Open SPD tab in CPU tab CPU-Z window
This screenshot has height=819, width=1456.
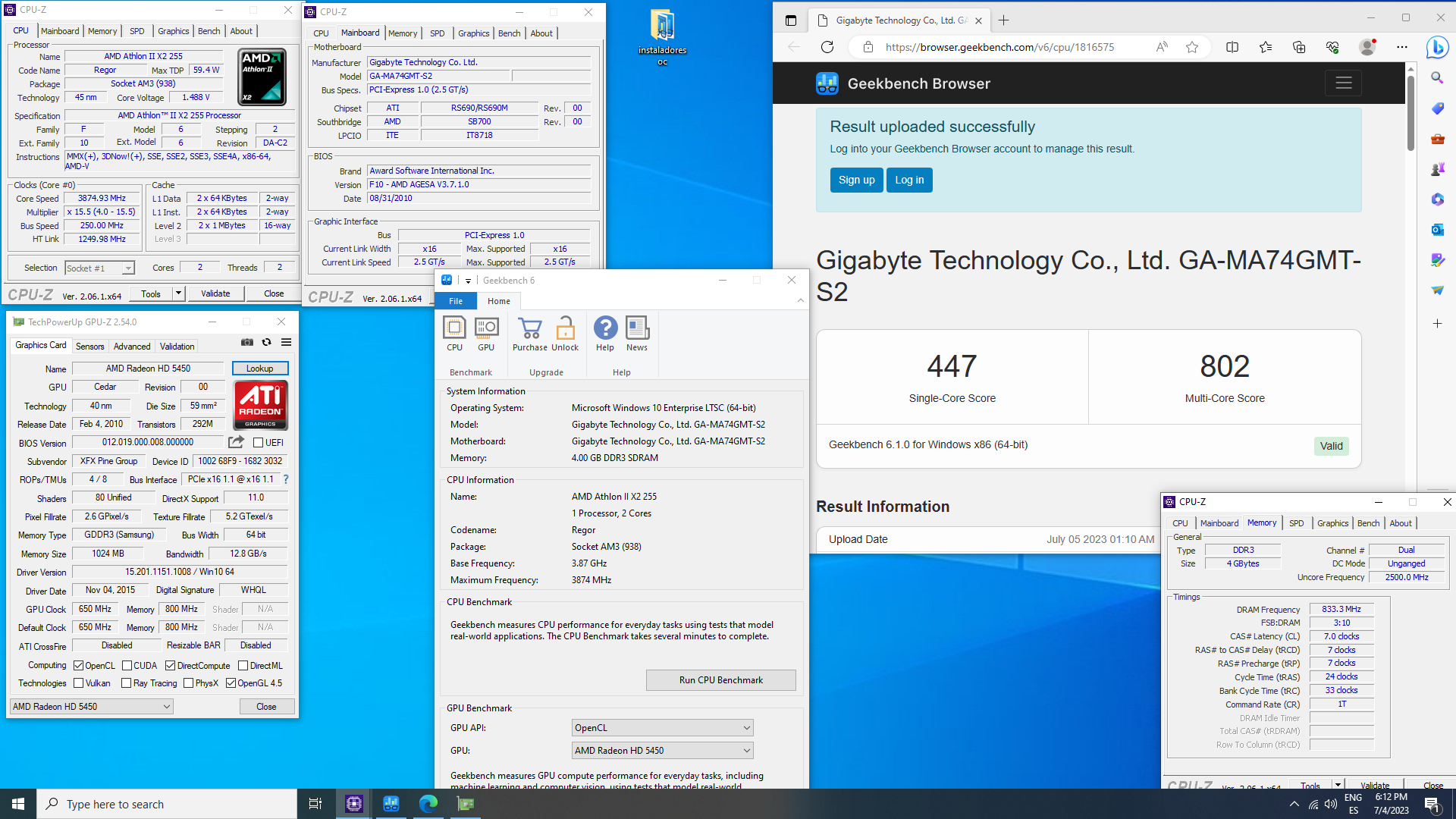[x=137, y=31]
